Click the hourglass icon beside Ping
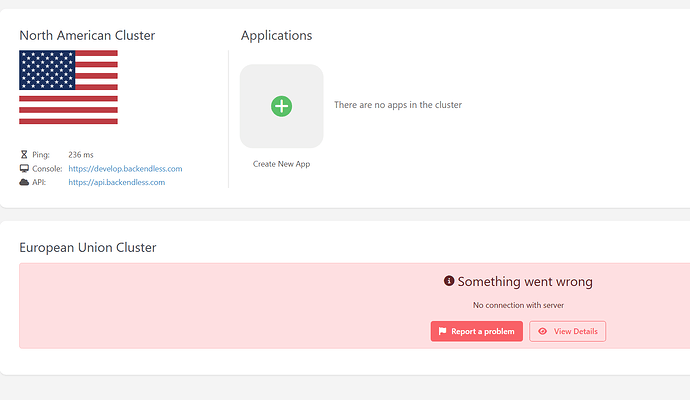The height and width of the screenshot is (400, 690). click(x=24, y=155)
